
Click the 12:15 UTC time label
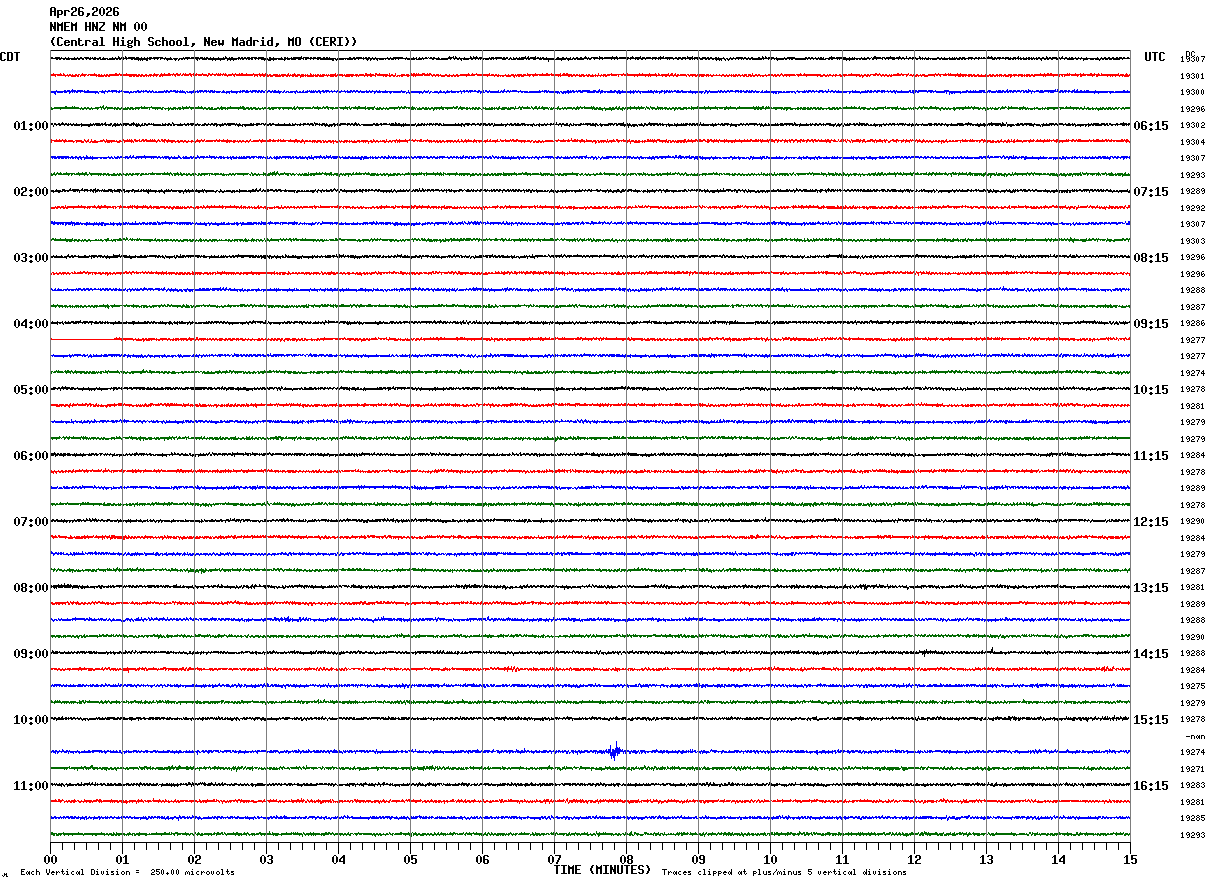click(1151, 522)
